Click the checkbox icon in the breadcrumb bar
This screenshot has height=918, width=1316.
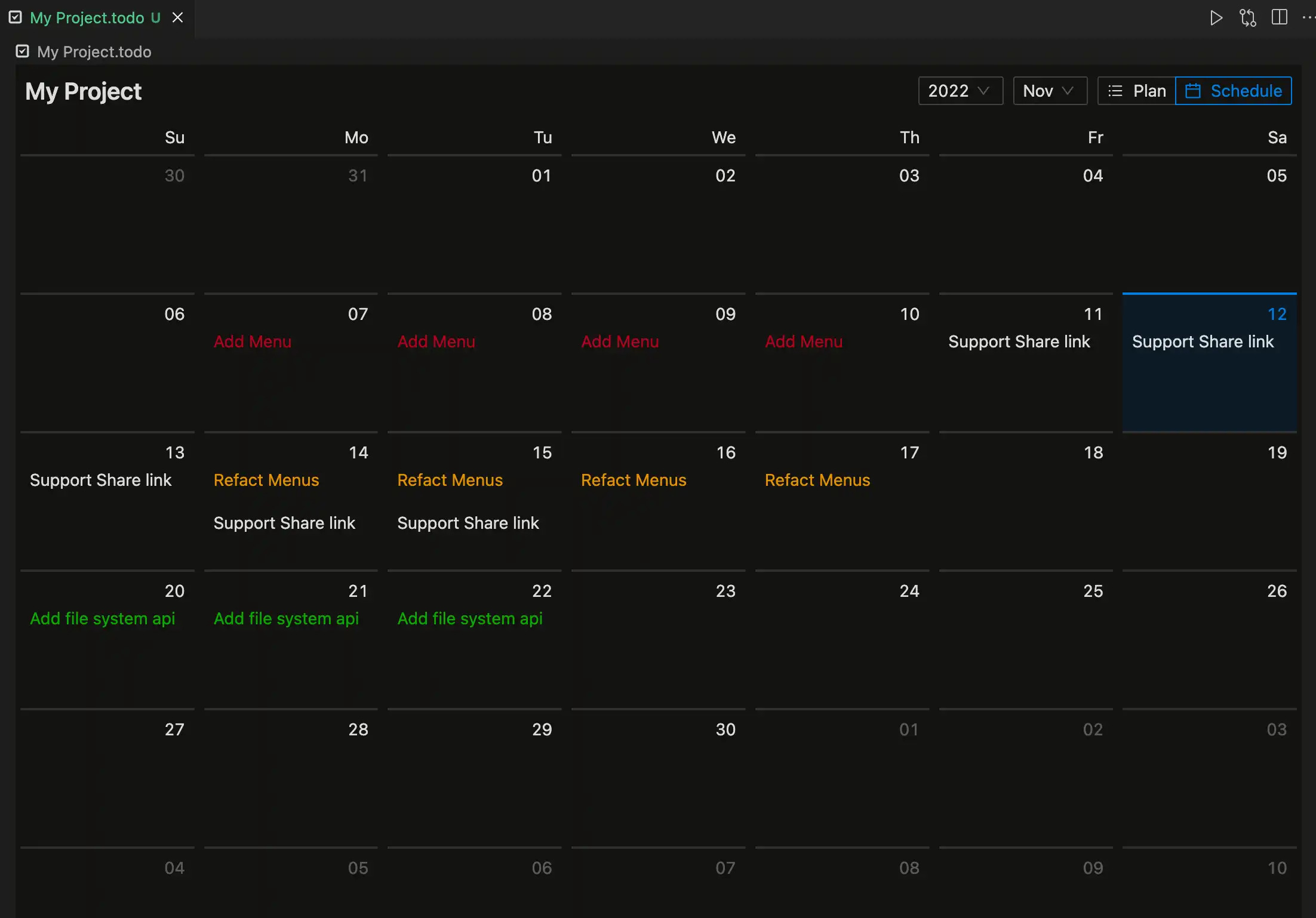pyautogui.click(x=23, y=51)
